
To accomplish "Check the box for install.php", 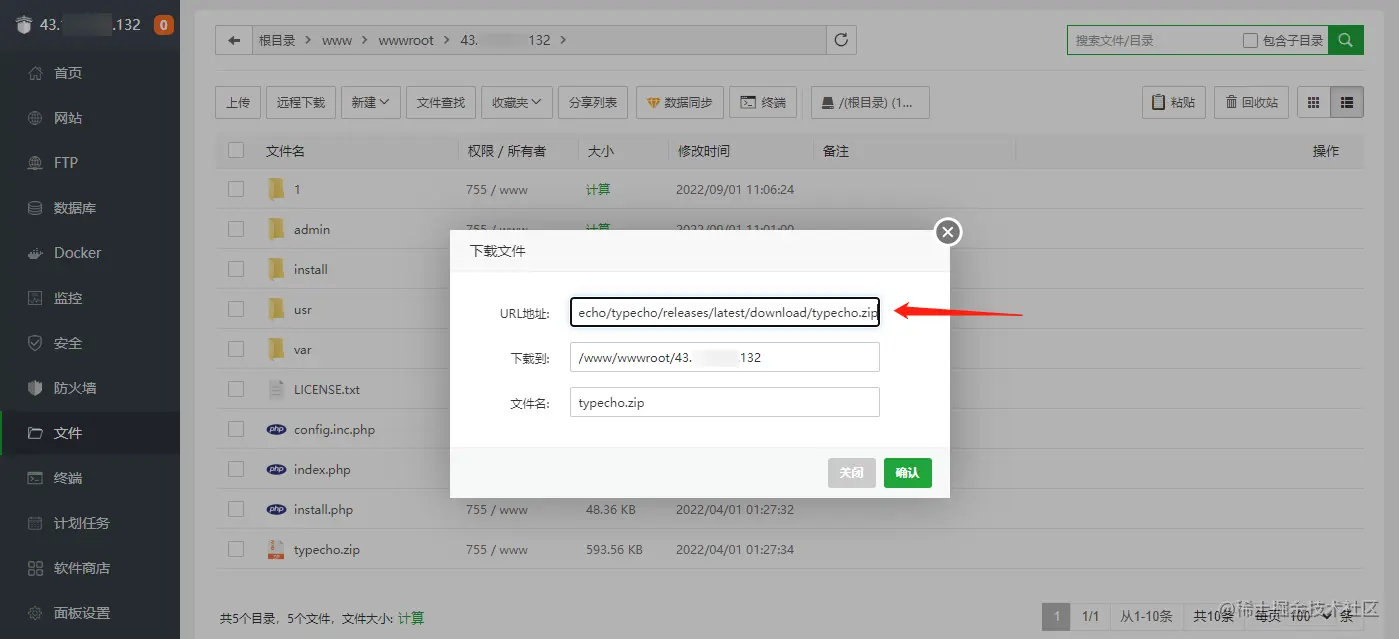I will coord(236,509).
